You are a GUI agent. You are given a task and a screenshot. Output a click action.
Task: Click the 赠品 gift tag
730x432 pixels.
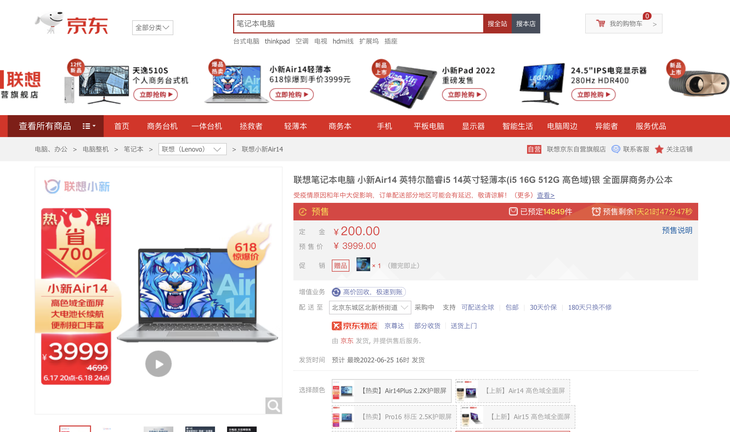click(340, 265)
